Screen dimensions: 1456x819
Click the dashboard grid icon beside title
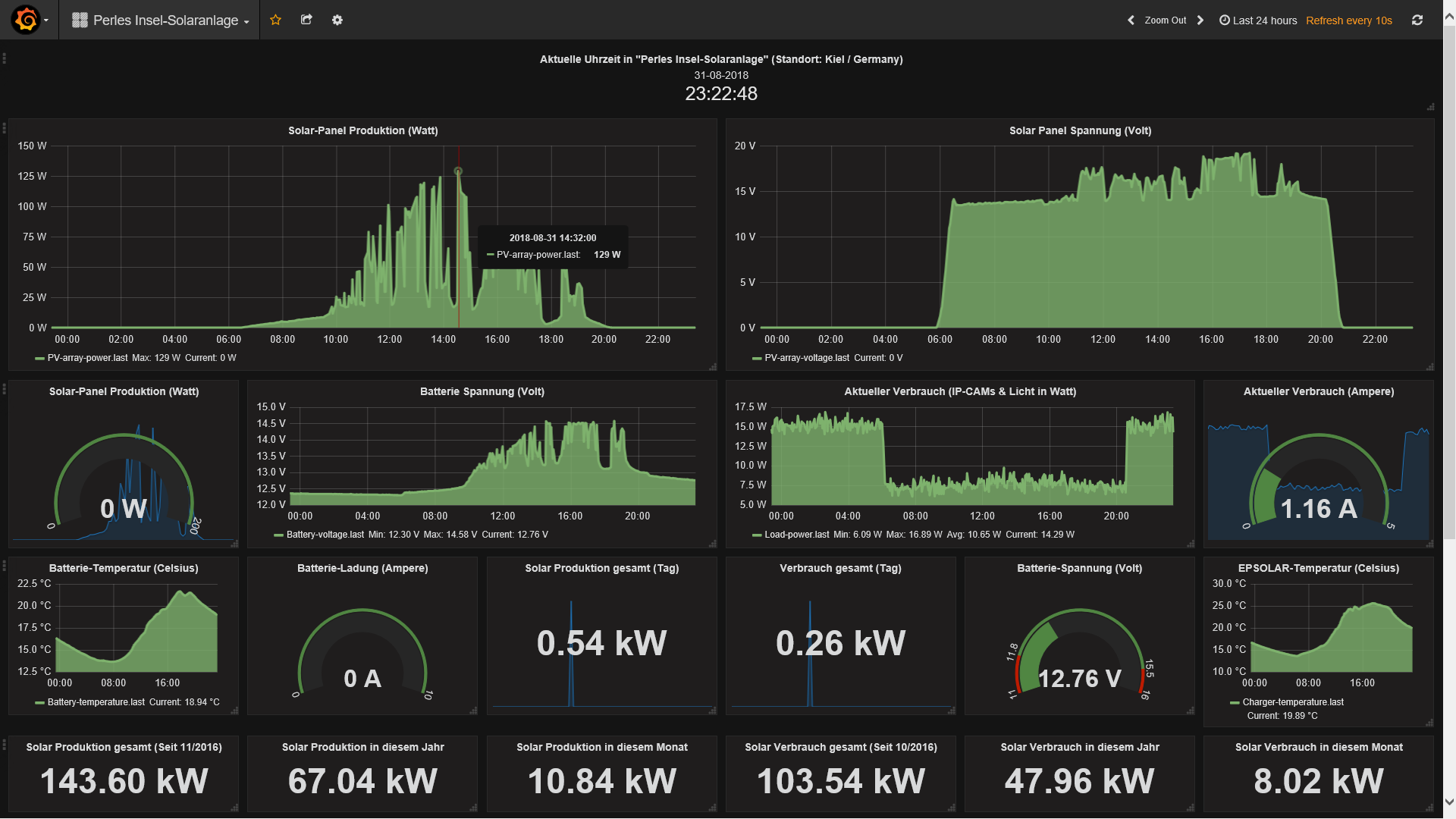80,20
